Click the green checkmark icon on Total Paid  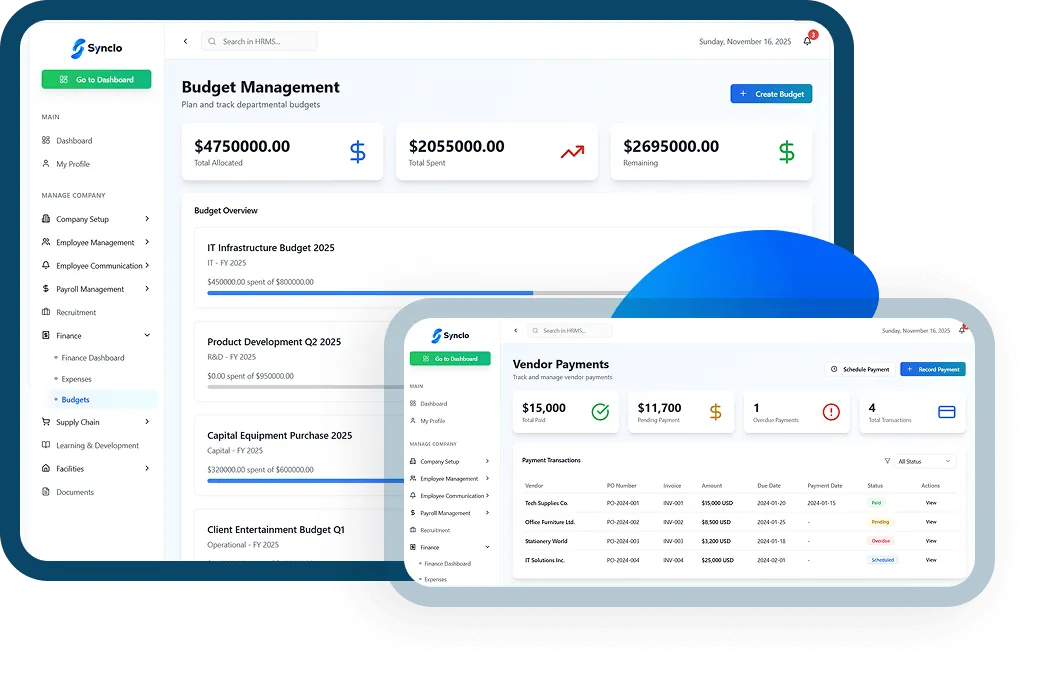coord(600,412)
